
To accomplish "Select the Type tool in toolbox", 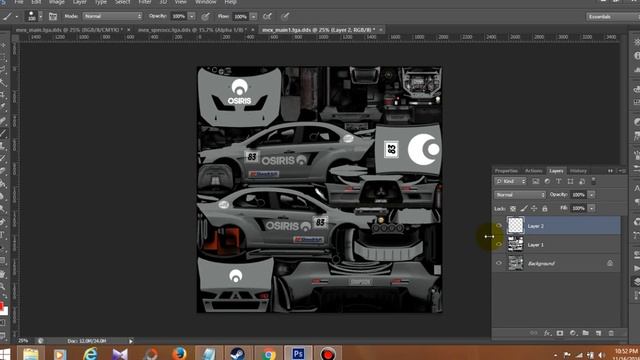I will coord(3,235).
